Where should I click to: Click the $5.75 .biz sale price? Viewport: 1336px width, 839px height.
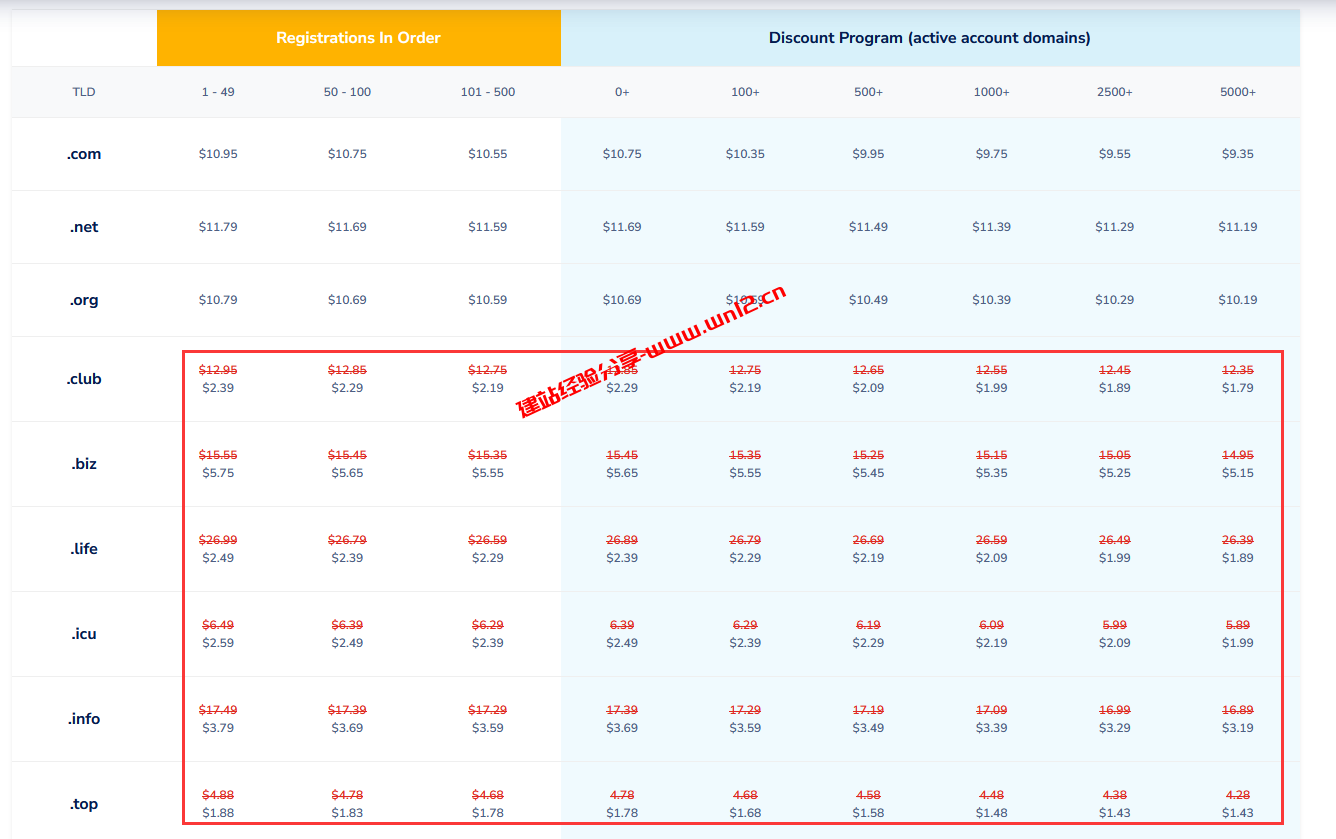[218, 473]
